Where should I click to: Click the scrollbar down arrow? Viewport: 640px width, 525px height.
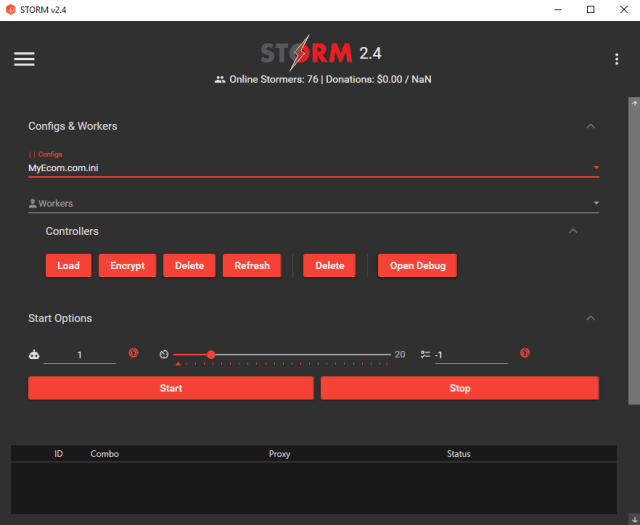[x=634, y=519]
